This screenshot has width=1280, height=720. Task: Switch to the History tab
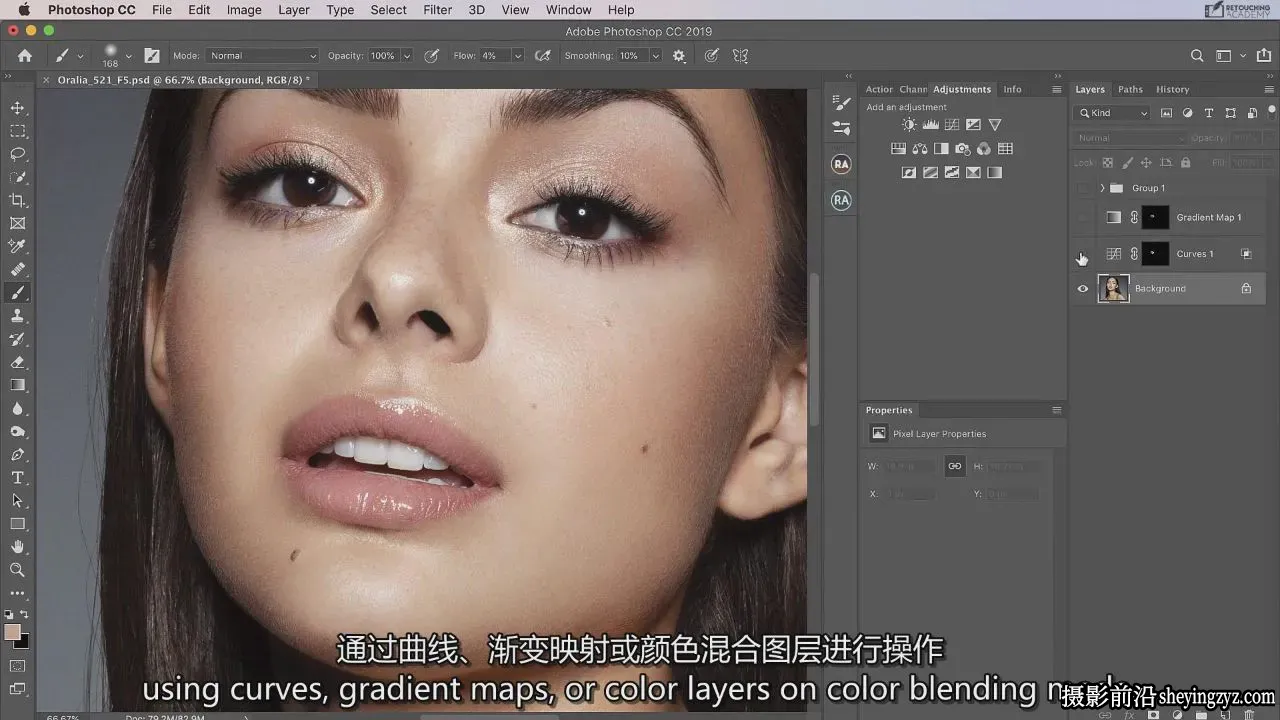pos(1172,89)
